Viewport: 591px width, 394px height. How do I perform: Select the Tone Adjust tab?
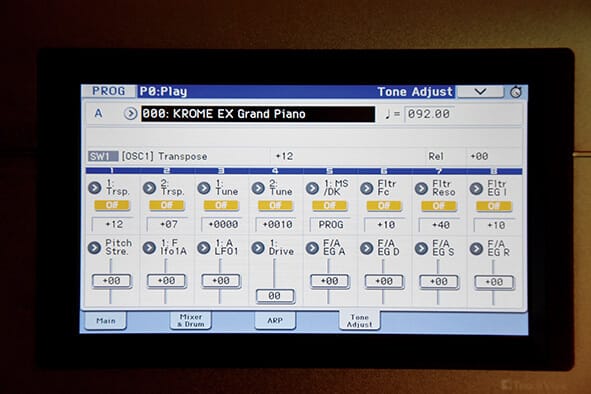click(x=360, y=320)
